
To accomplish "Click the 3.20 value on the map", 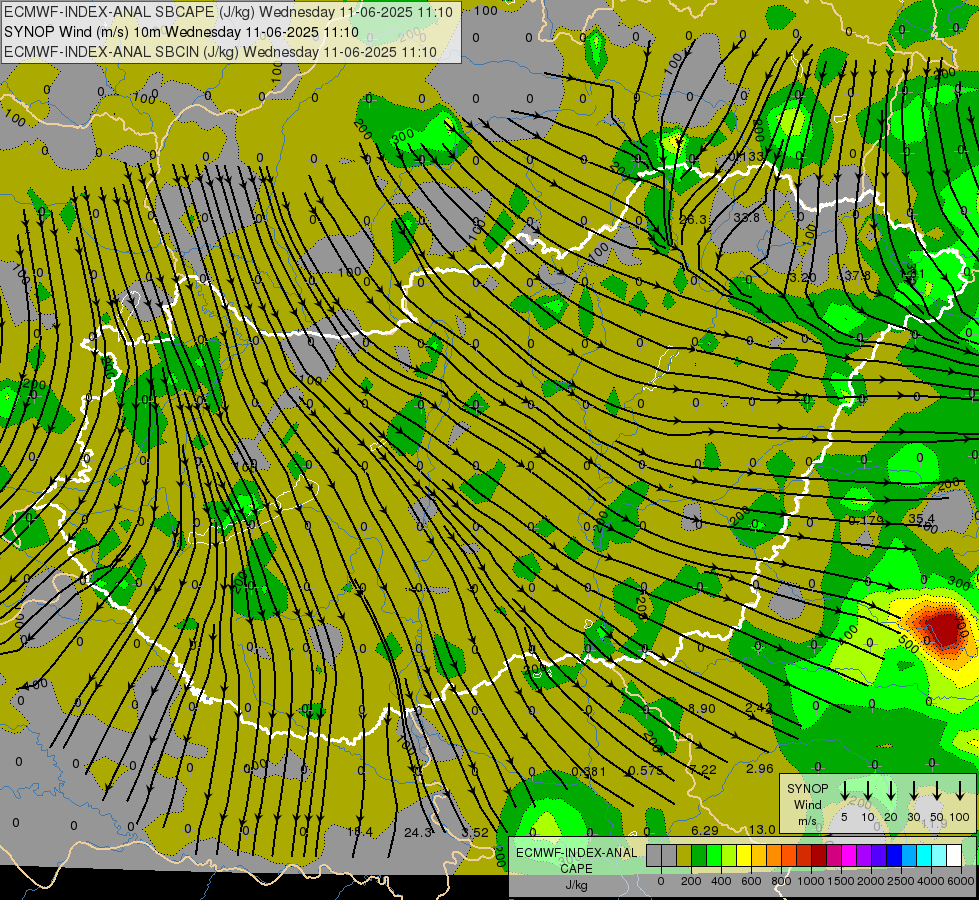I will point(803,277).
